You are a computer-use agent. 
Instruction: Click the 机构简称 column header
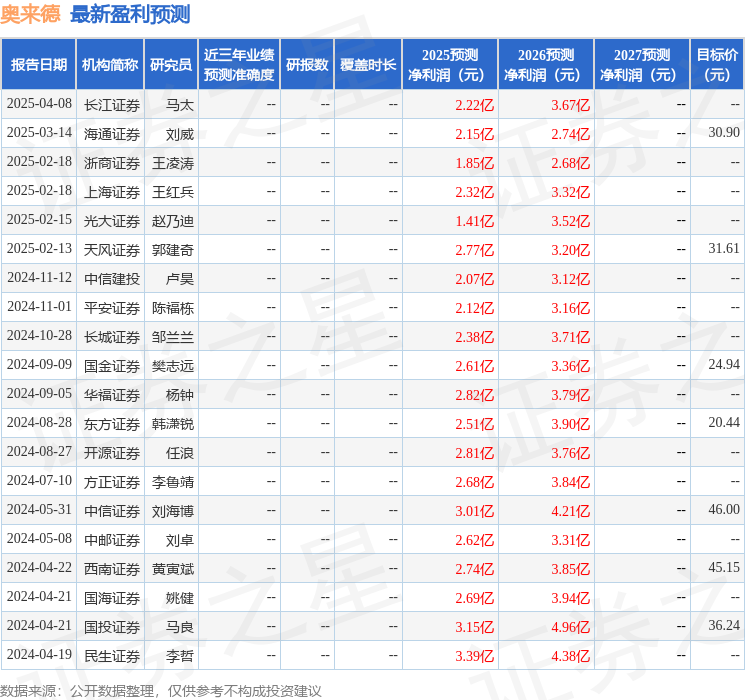coord(110,65)
